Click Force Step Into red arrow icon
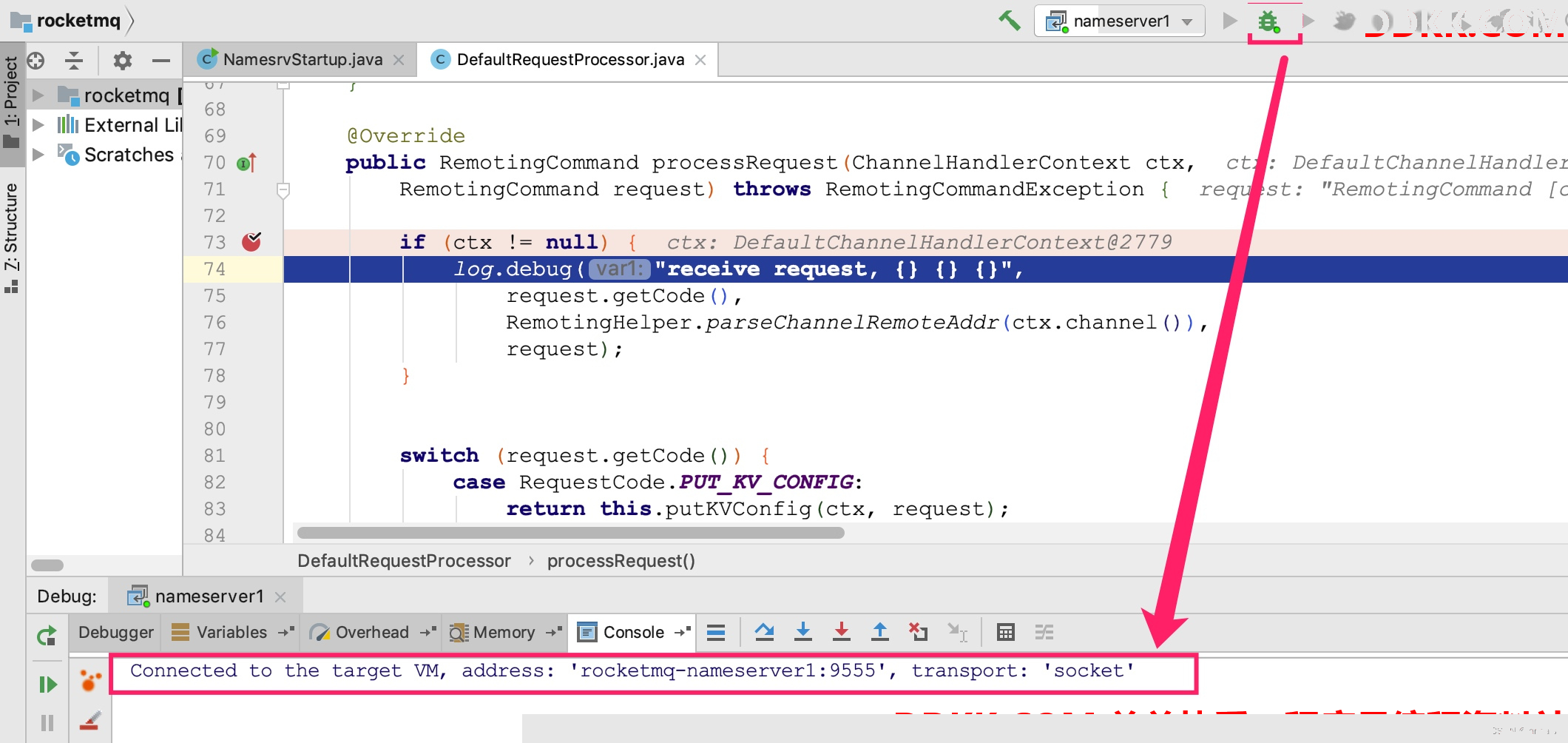 (x=841, y=632)
